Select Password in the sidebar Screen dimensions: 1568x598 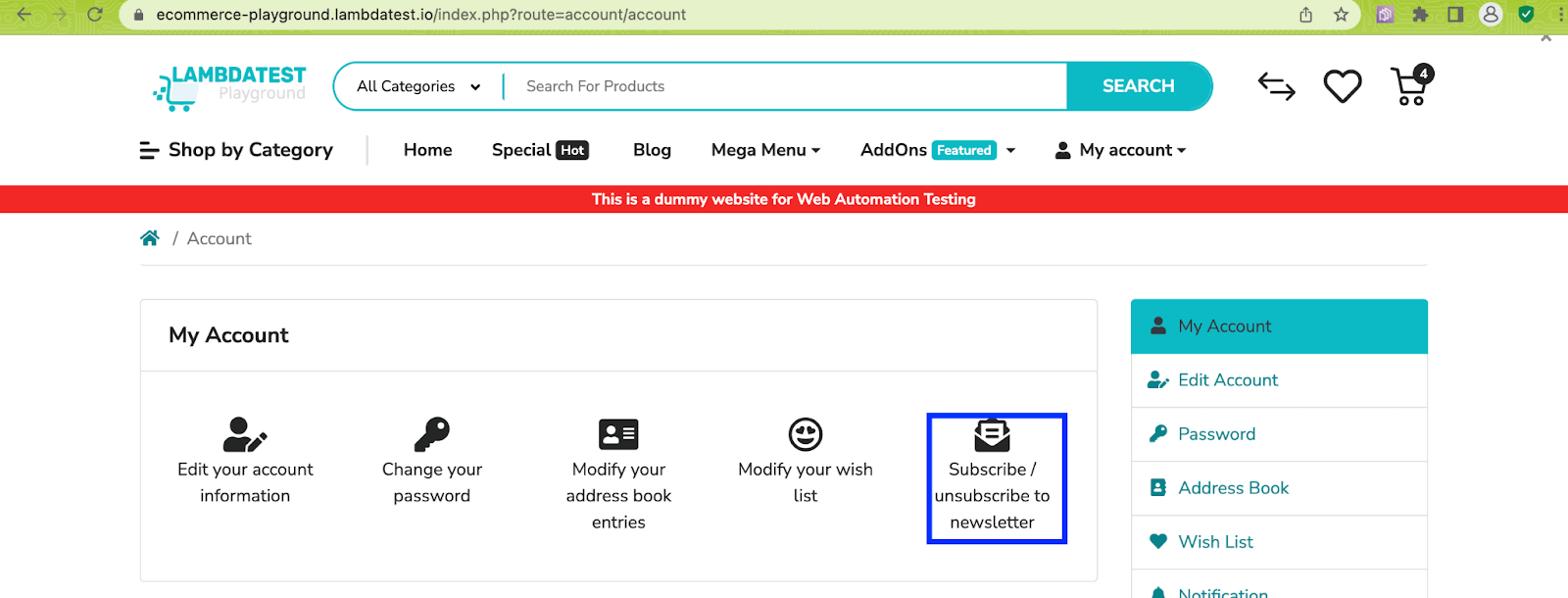1279,434
